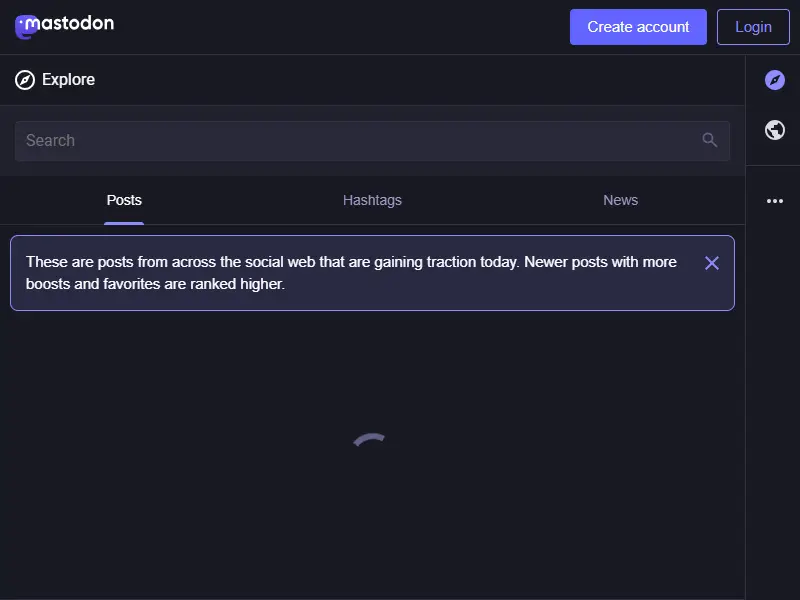Open Live feeds via sidebar globe icon
The width and height of the screenshot is (800, 600).
[x=774, y=130]
